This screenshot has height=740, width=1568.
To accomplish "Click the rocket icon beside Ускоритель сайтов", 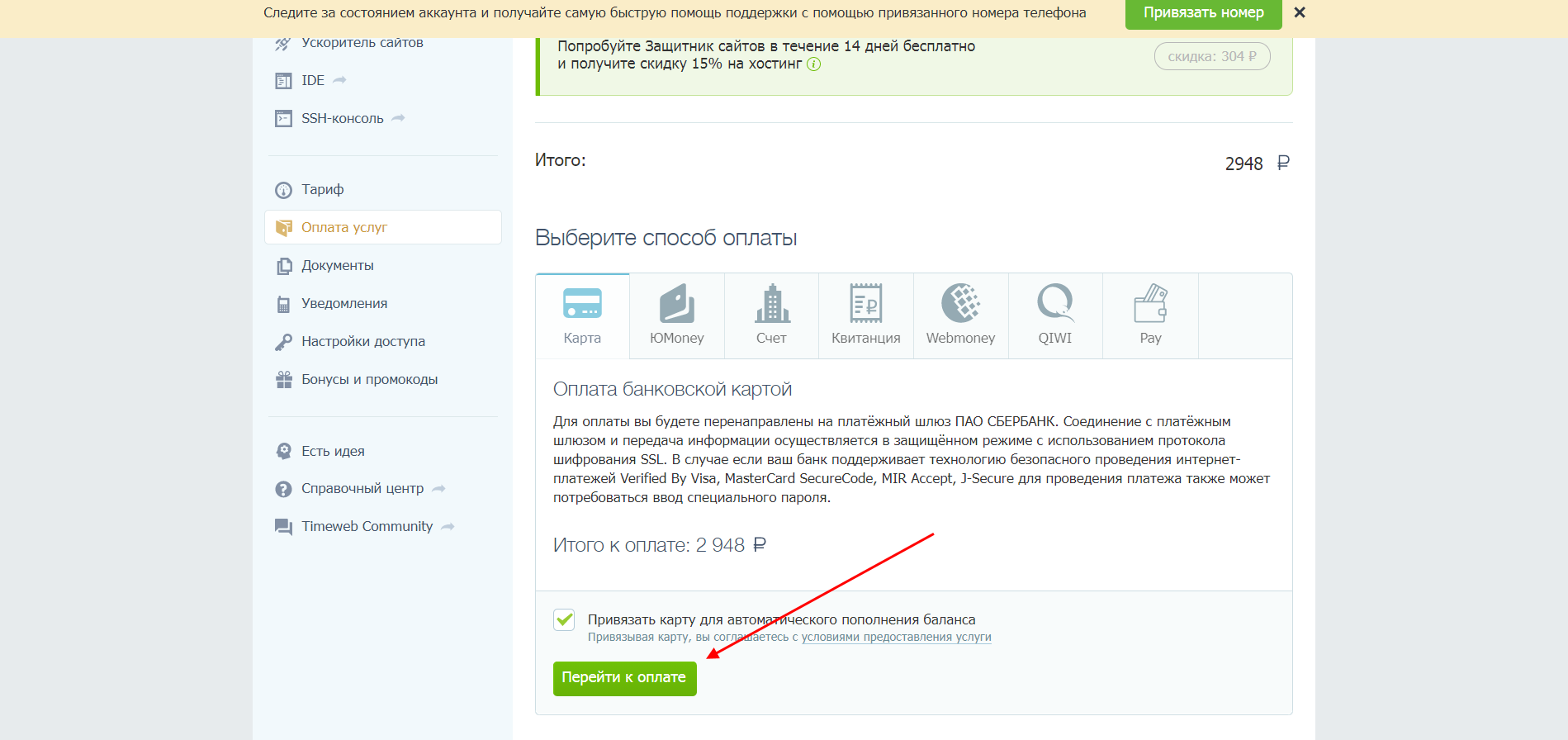I will [x=283, y=43].
